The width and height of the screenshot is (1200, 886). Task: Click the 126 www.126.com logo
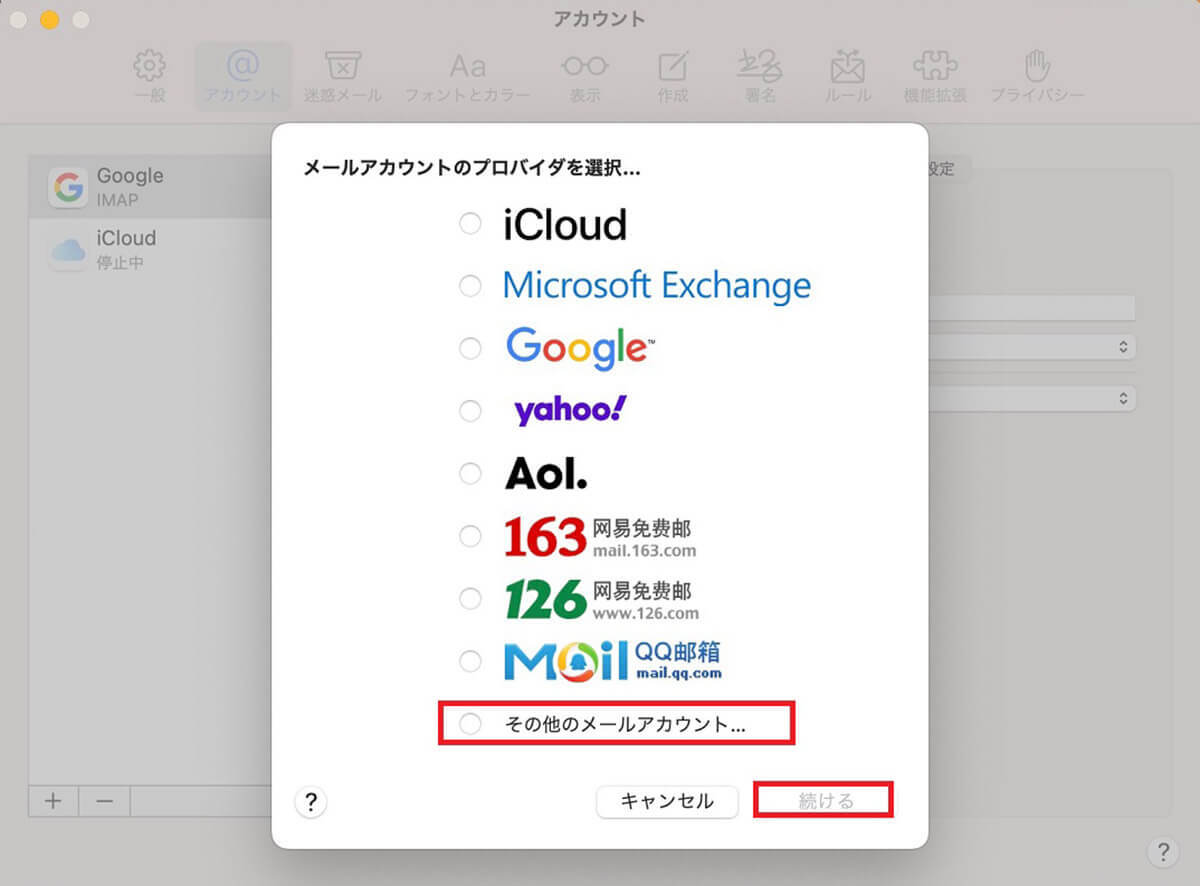[x=601, y=598]
